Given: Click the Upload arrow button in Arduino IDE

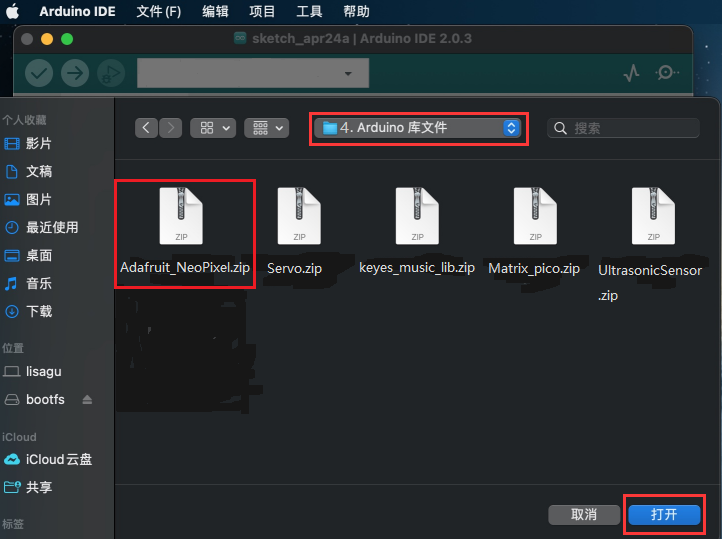Looking at the screenshot, I should pyautogui.click(x=75, y=73).
